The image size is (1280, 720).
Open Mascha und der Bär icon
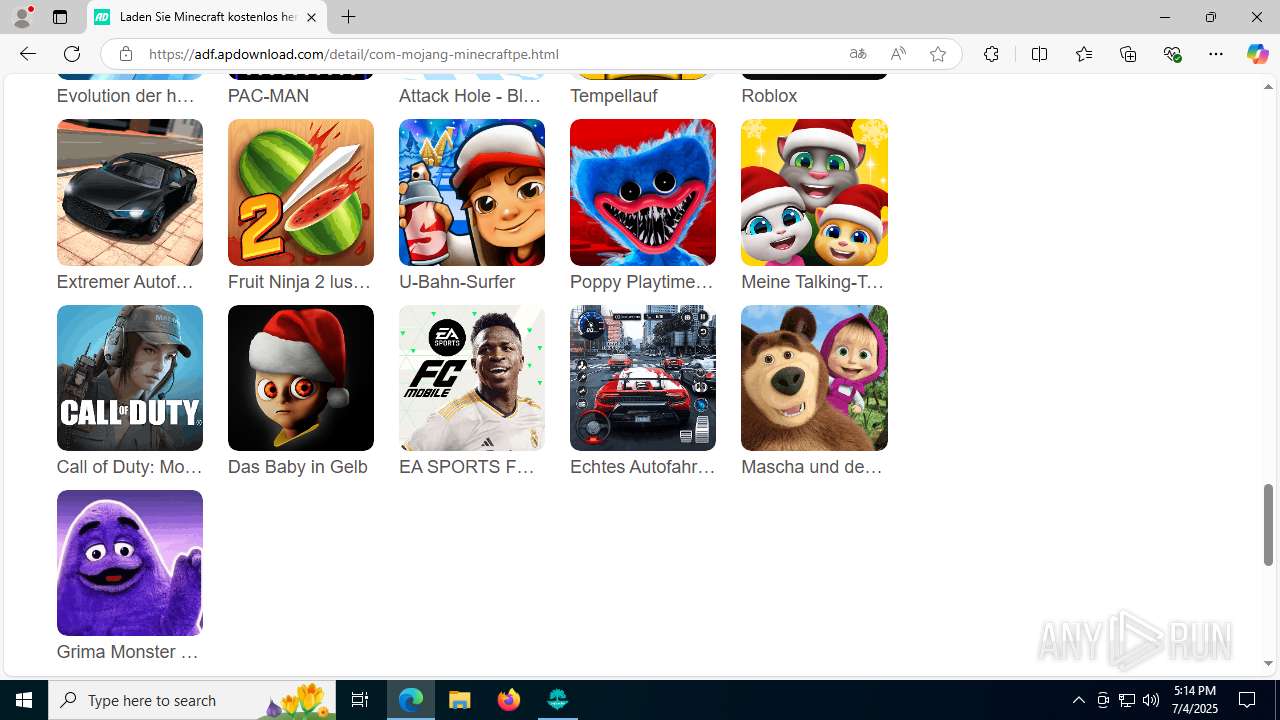click(814, 378)
